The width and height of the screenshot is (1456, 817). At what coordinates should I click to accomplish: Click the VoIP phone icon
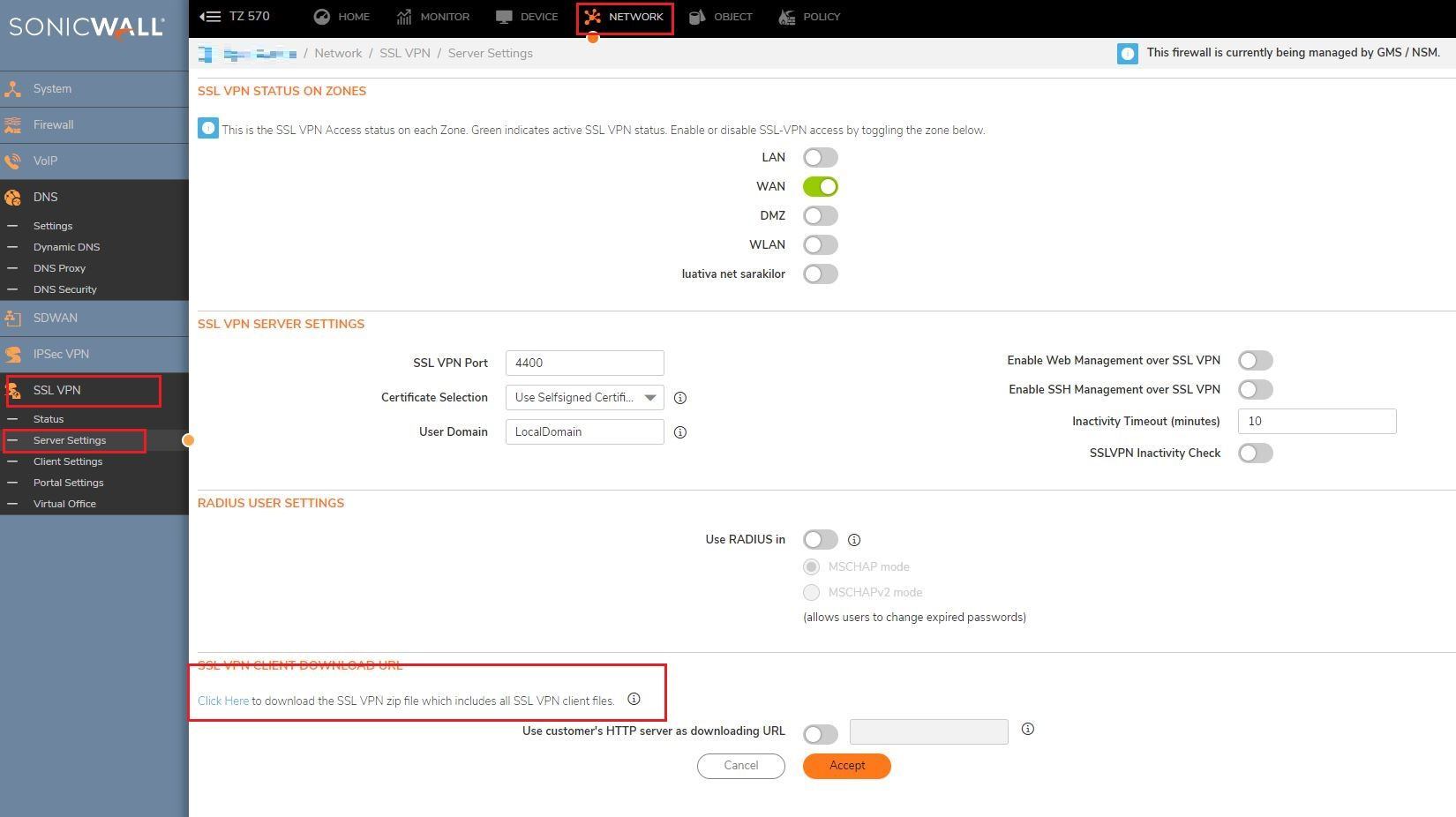tap(13, 161)
